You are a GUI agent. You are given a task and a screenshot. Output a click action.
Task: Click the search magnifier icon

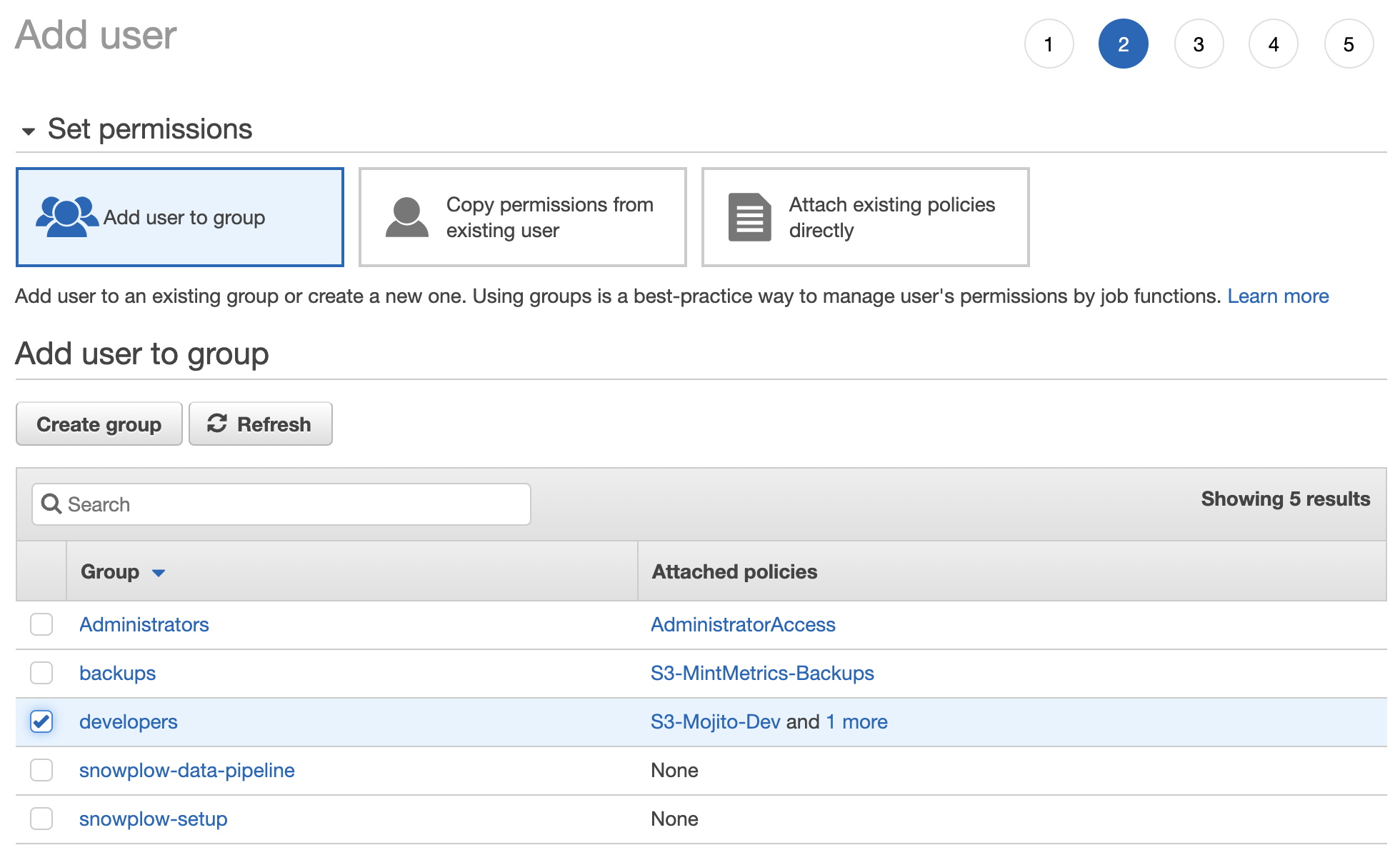[x=51, y=504]
